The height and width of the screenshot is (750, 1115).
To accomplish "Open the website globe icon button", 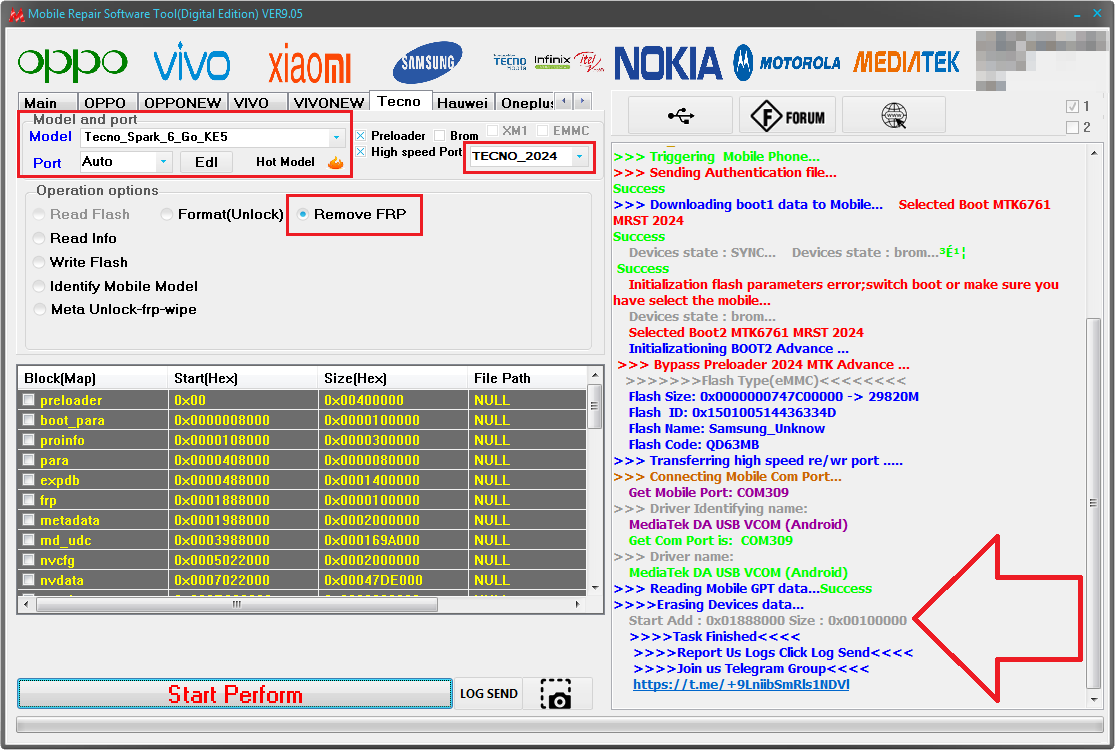I will pyautogui.click(x=894, y=115).
